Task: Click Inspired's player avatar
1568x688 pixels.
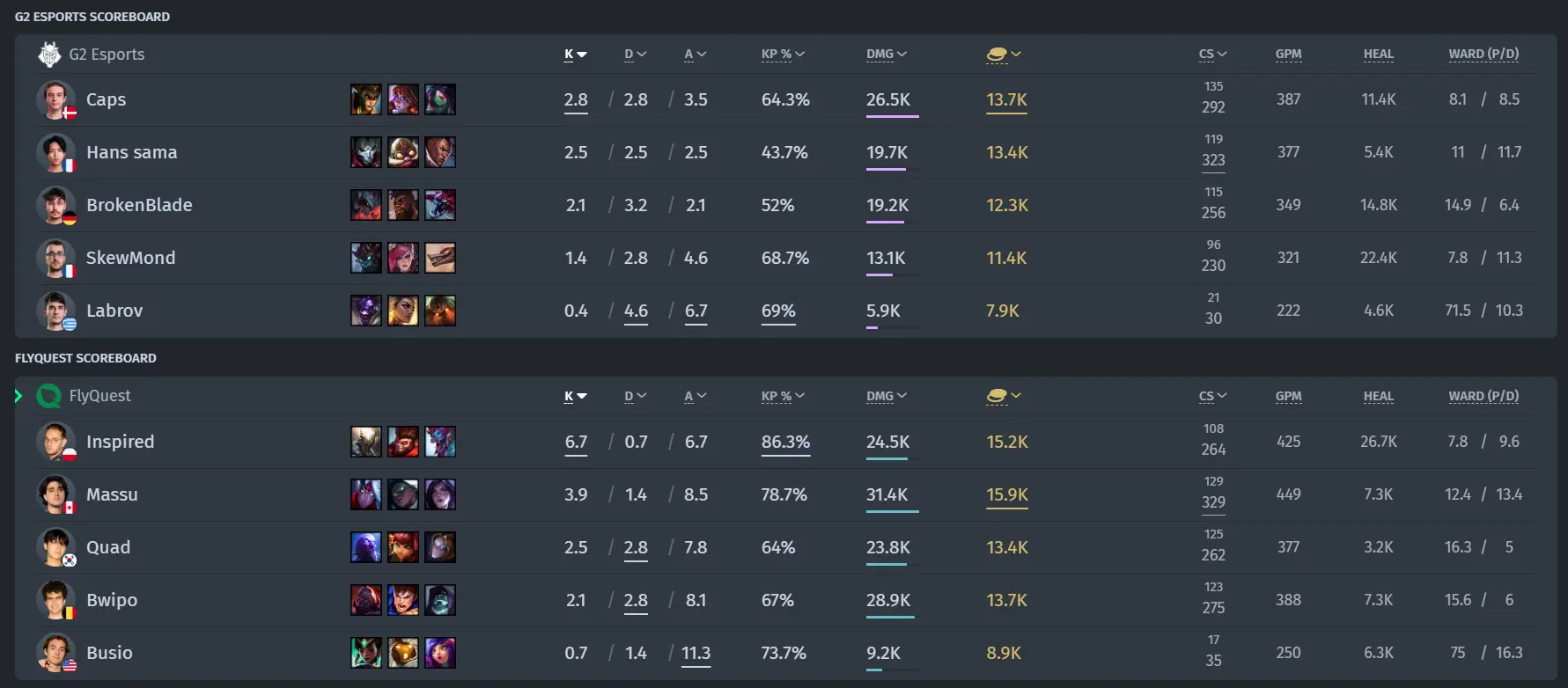Action: point(55,442)
